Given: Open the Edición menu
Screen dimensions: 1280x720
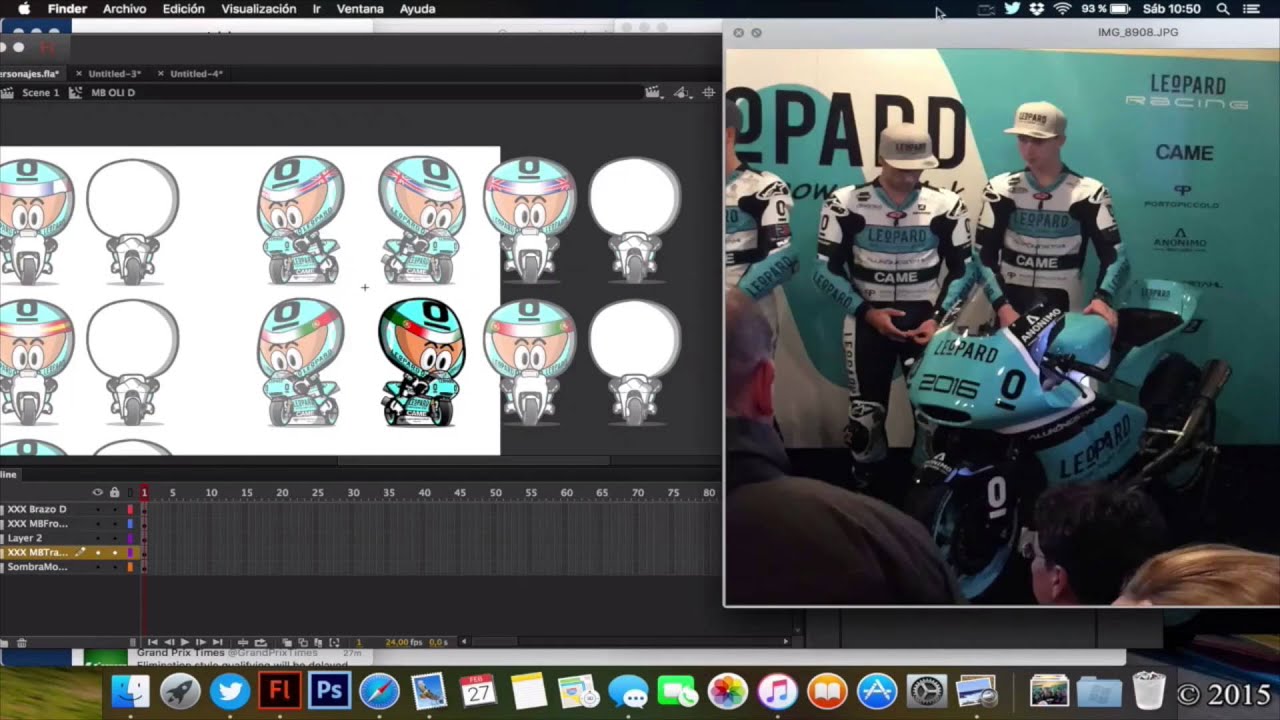Looking at the screenshot, I should (184, 9).
